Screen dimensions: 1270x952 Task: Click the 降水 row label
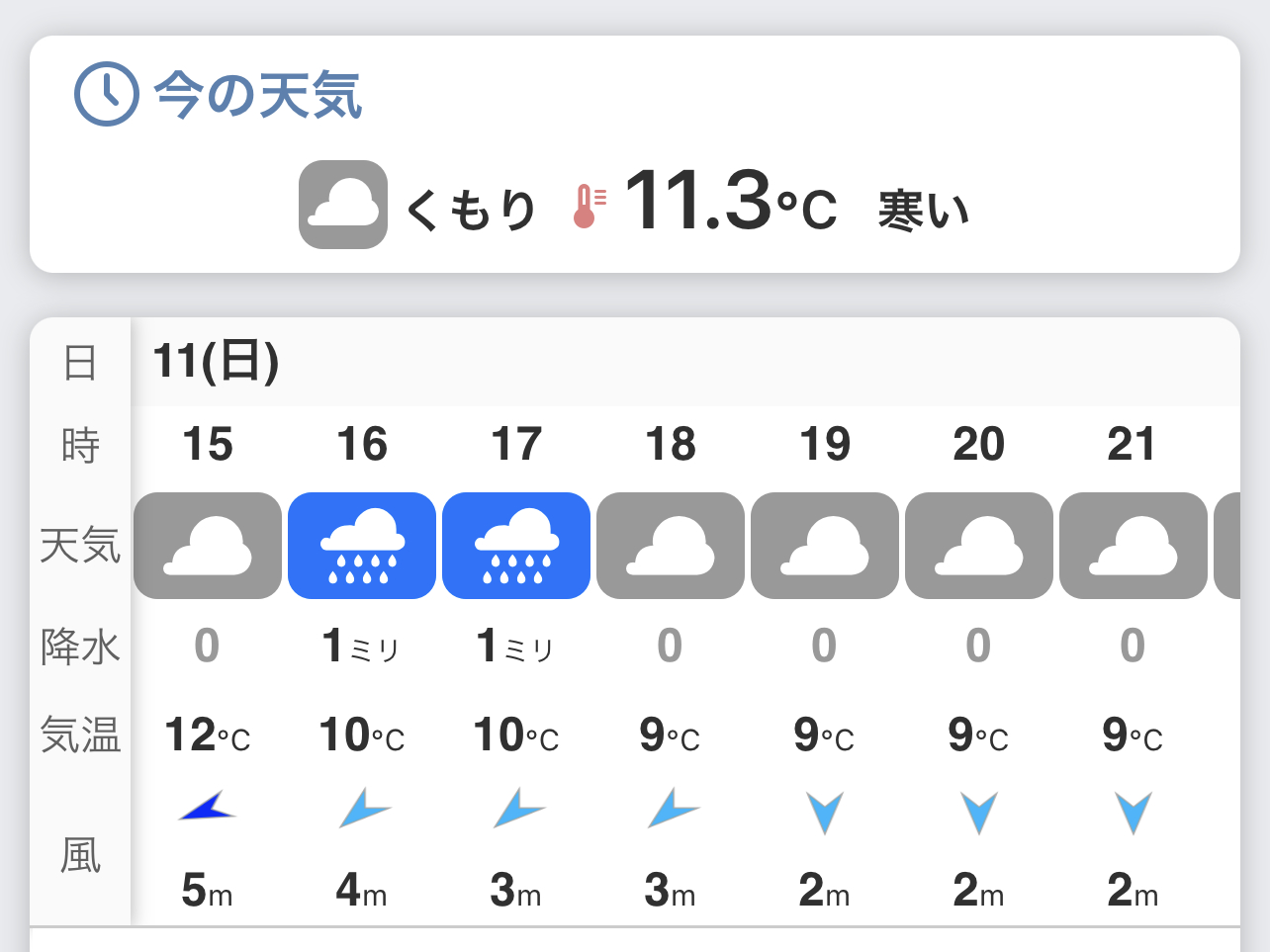80,647
